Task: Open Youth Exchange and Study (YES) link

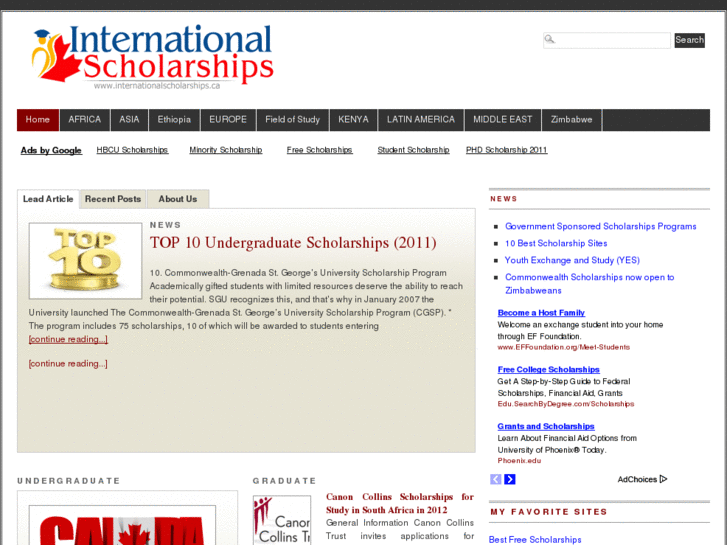Action: [x=572, y=260]
